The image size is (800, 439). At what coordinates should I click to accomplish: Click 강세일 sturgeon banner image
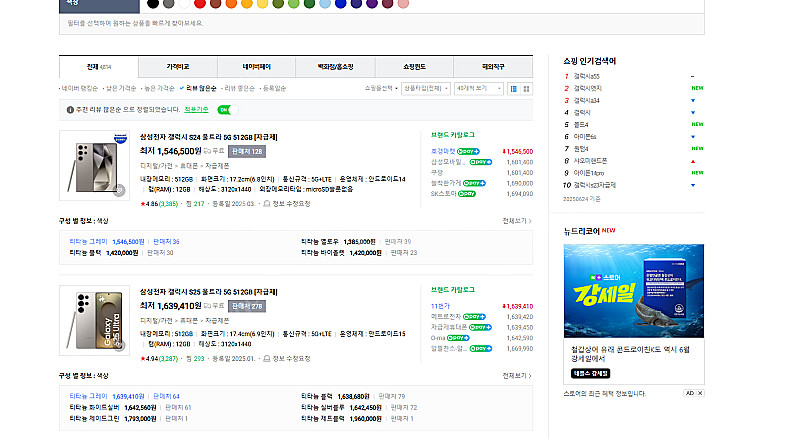coord(634,291)
